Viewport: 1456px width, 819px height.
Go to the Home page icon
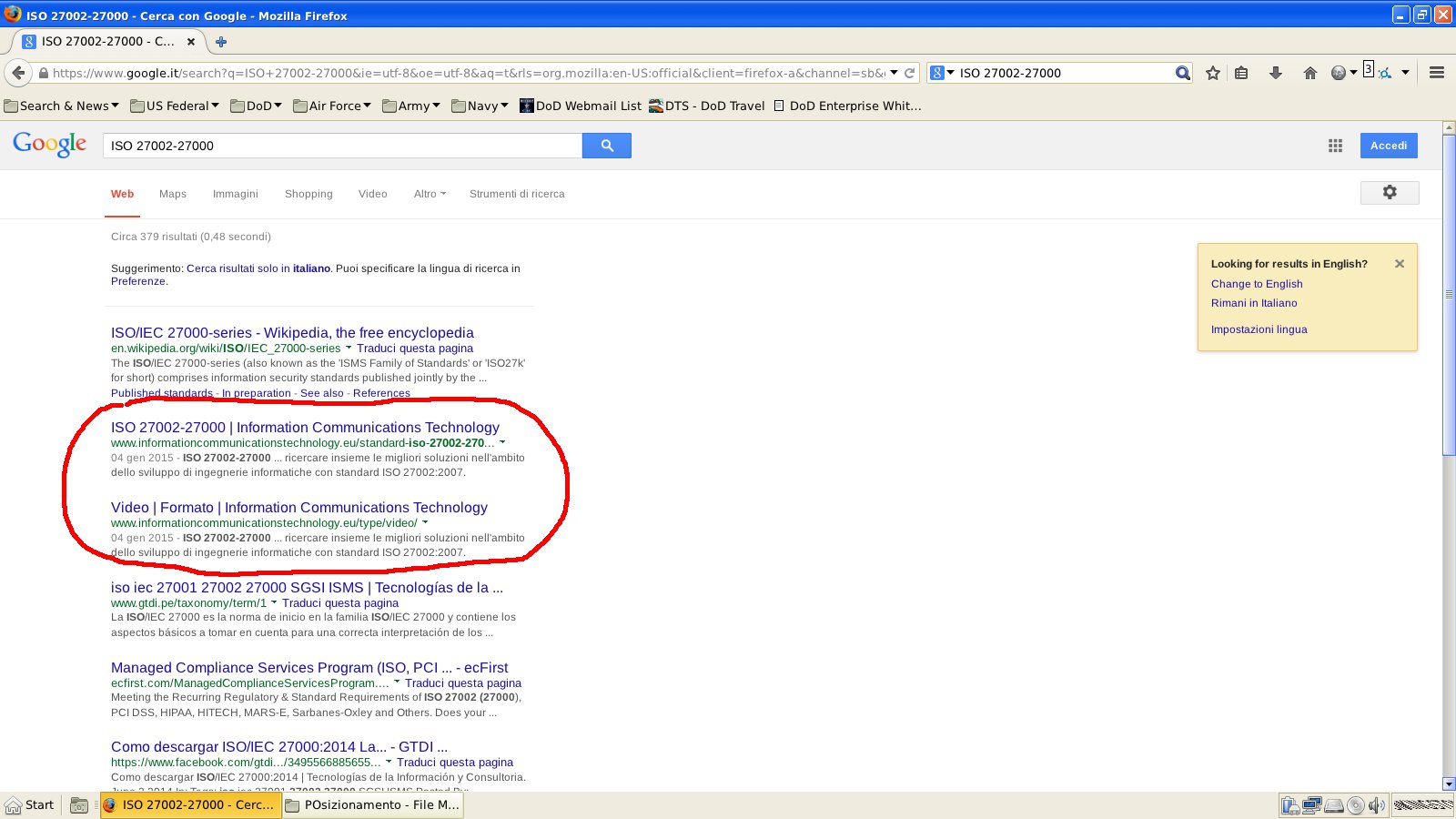(1310, 73)
